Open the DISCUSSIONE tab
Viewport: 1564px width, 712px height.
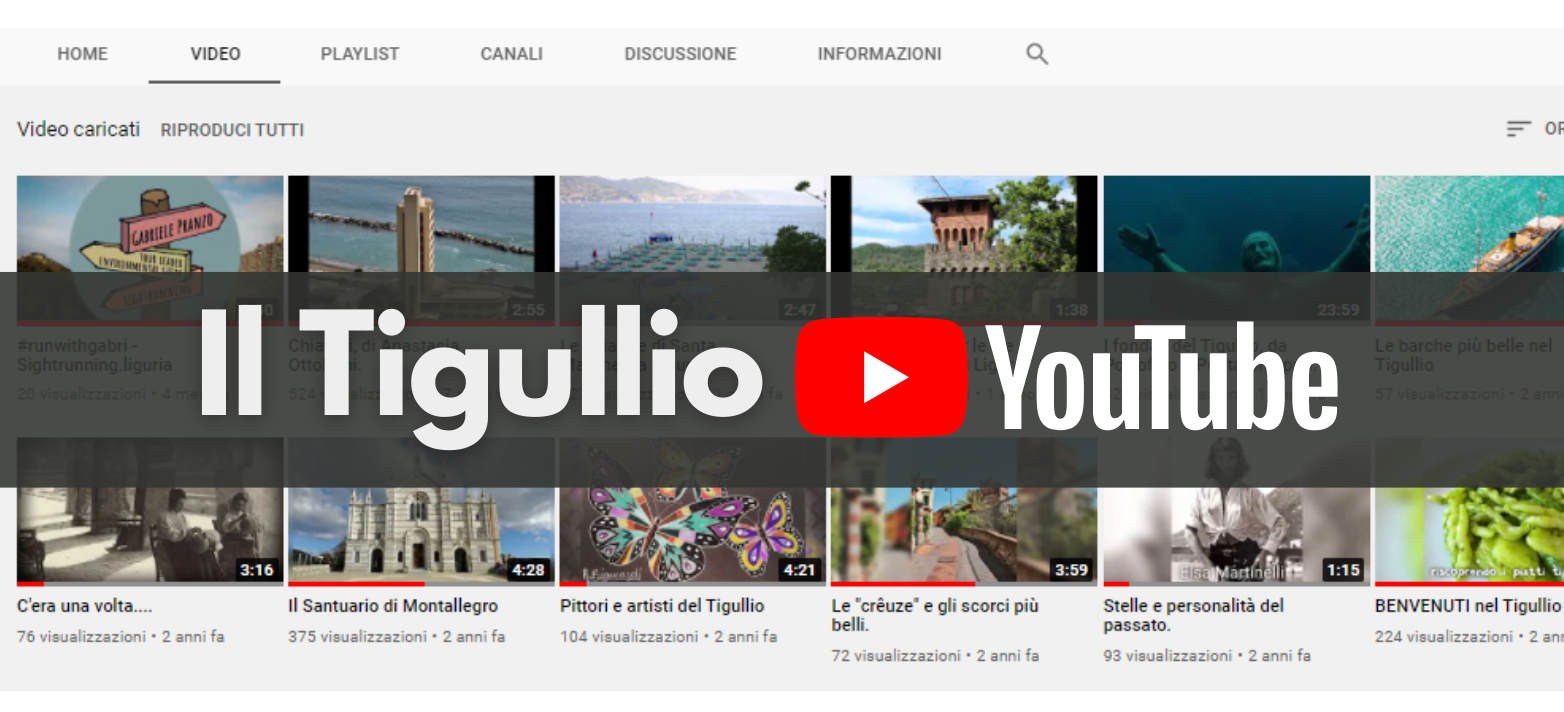click(680, 54)
